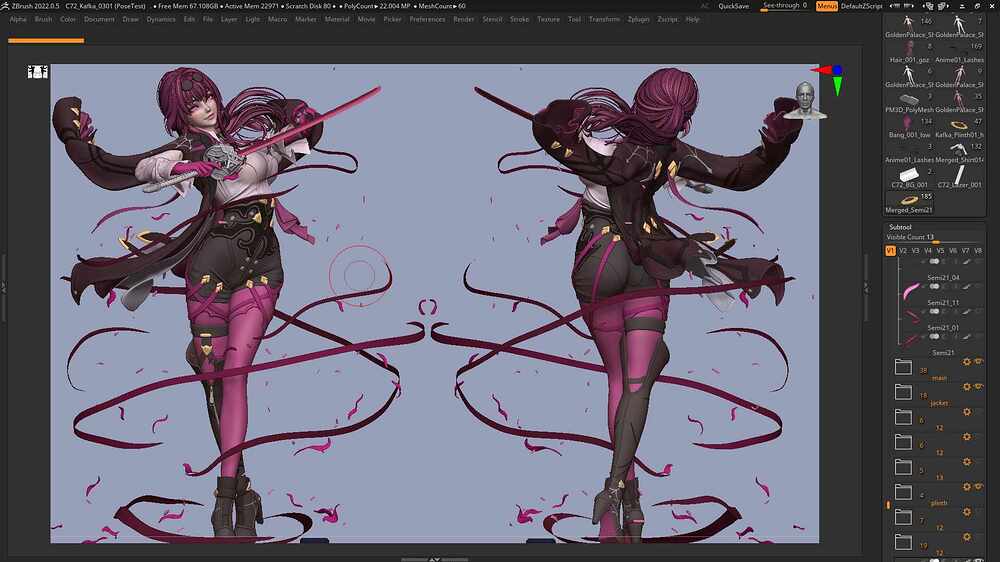Adjust the Visible Count slider
Viewport: 1000px width, 562px height.
934,237
